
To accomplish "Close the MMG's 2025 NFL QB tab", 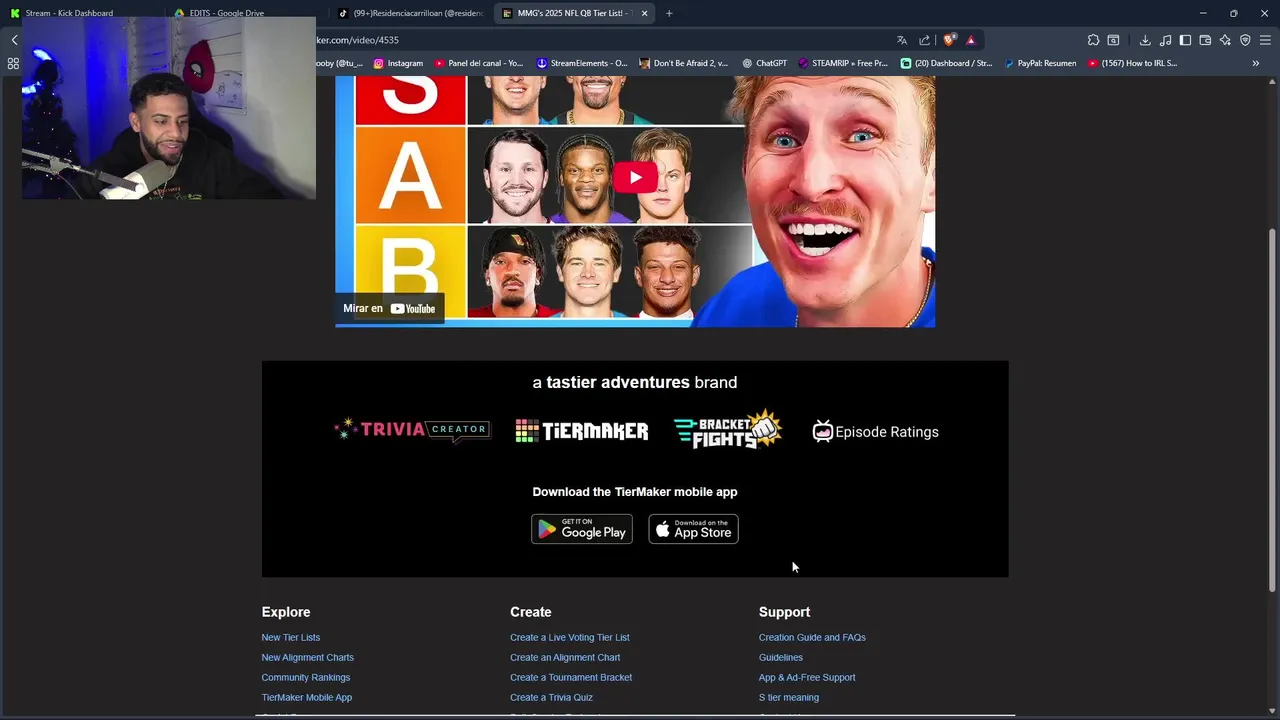I will click(x=644, y=13).
